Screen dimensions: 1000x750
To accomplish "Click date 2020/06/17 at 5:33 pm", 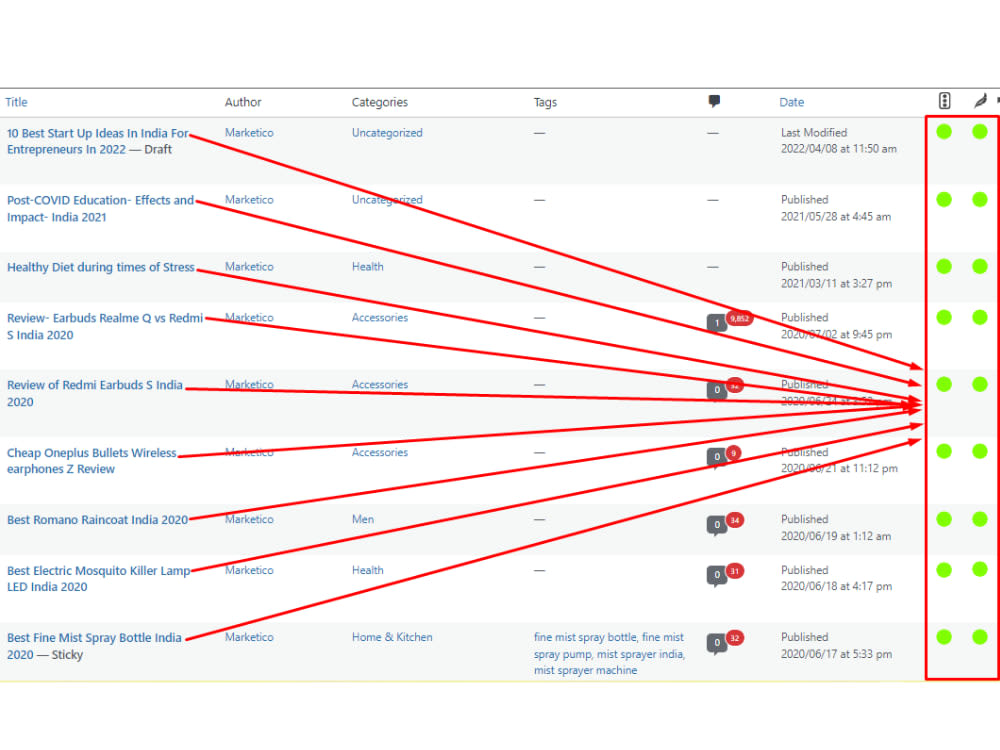I will [x=836, y=654].
